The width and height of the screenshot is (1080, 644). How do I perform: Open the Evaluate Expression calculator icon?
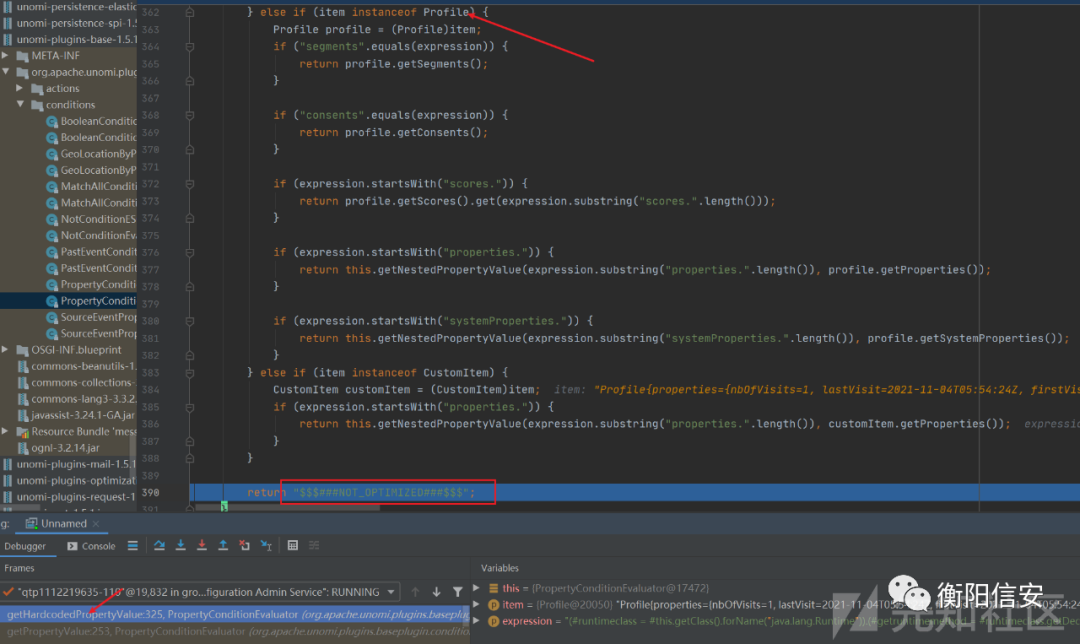(x=293, y=546)
